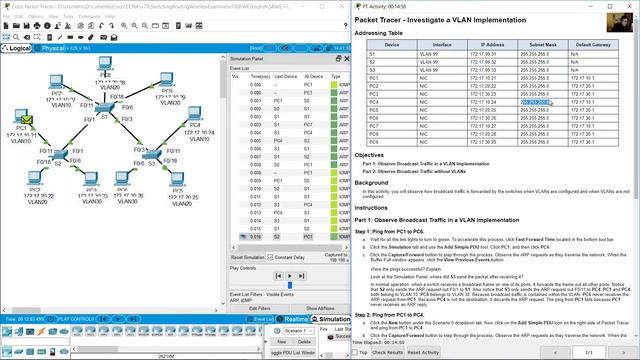Click the New scenario button
Viewport: 640px width, 360px height.
coord(282,342)
